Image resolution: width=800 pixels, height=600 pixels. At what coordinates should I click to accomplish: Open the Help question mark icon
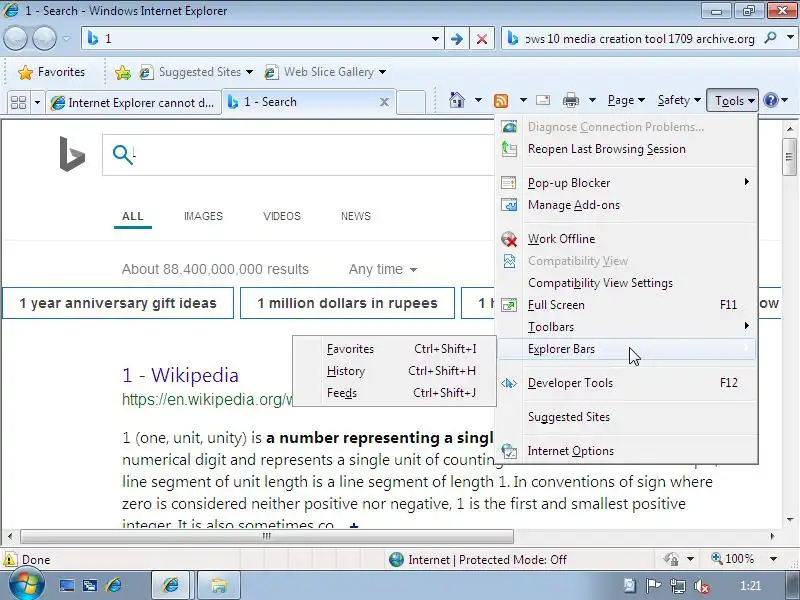[771, 101]
